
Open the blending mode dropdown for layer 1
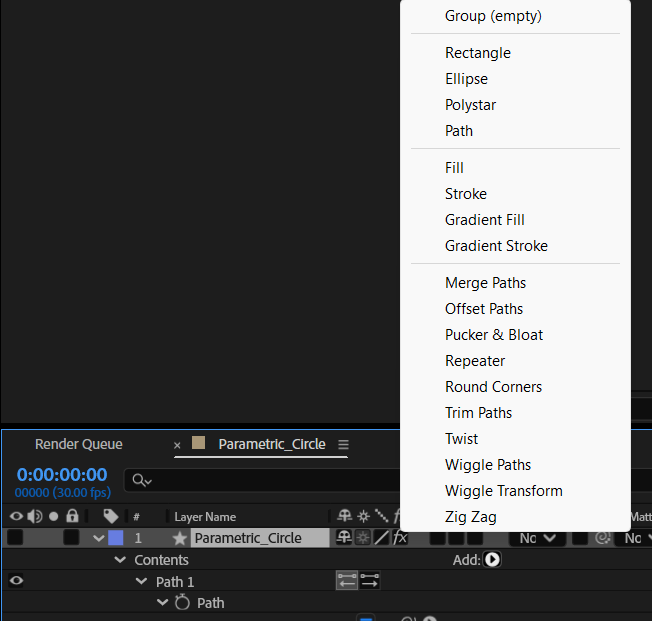point(537,538)
